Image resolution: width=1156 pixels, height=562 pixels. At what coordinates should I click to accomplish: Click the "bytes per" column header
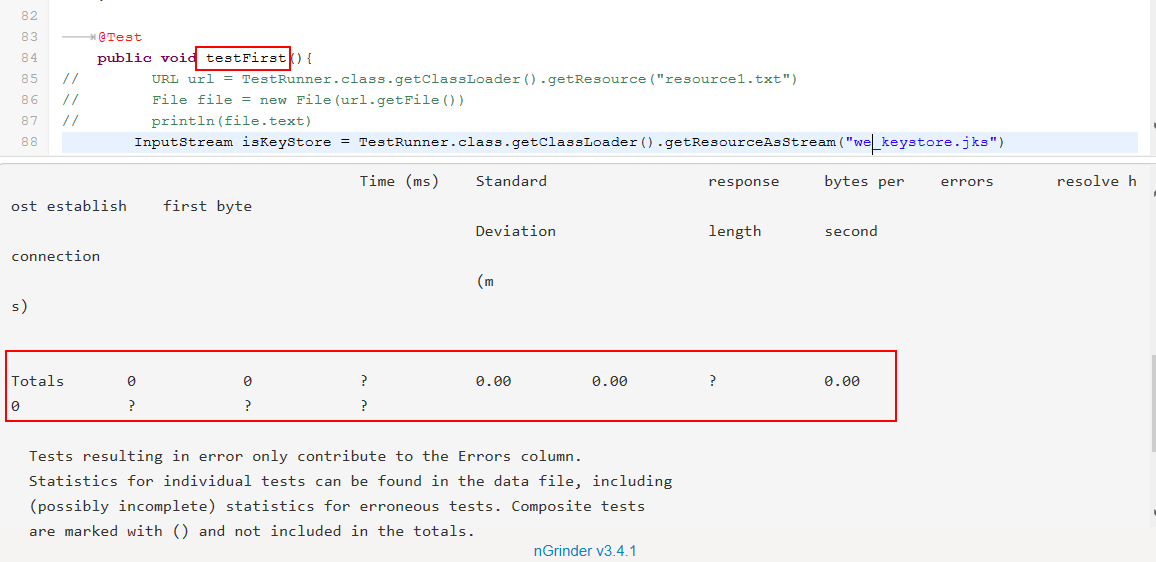click(863, 181)
